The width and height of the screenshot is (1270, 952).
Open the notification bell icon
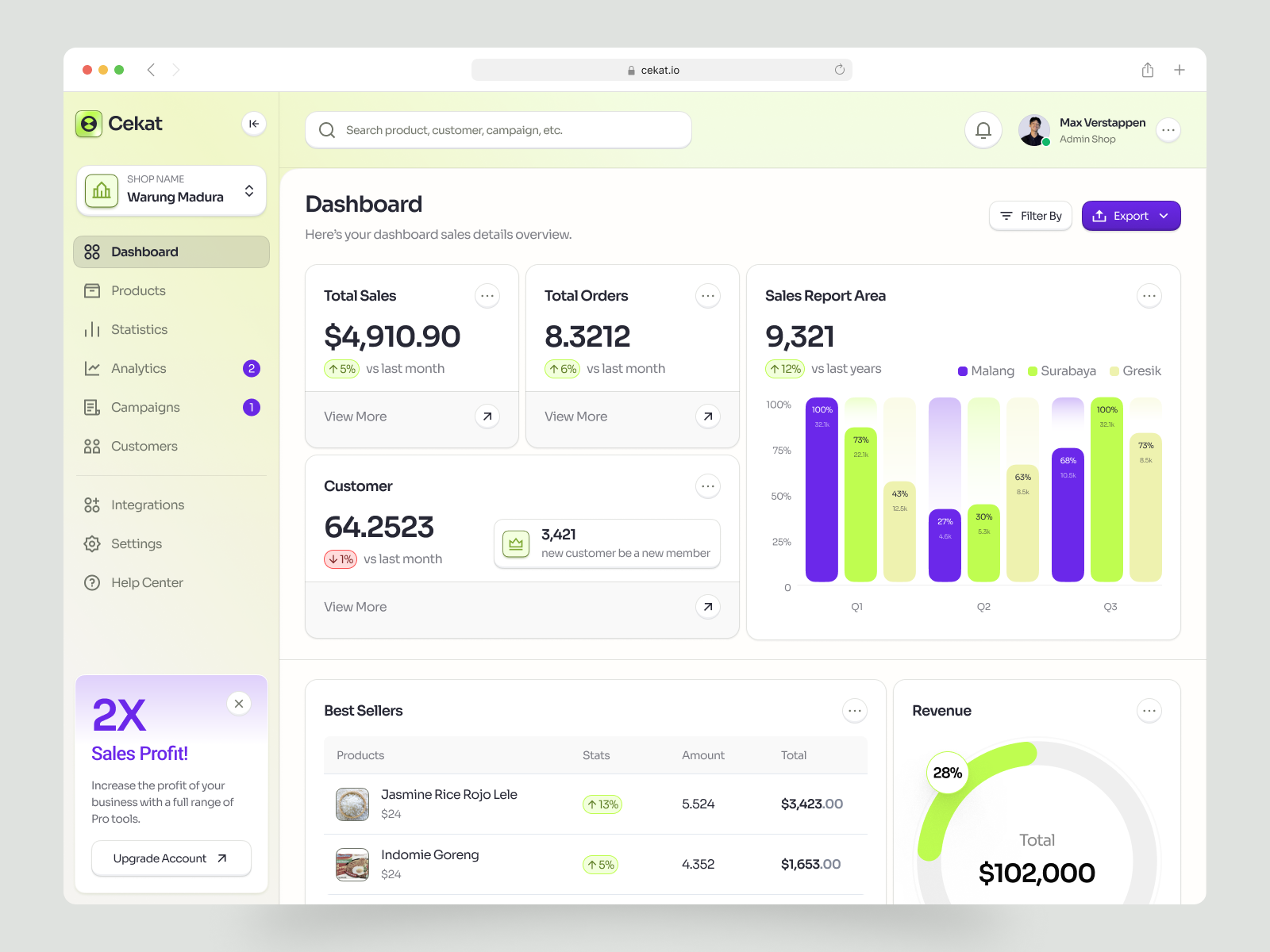983,129
